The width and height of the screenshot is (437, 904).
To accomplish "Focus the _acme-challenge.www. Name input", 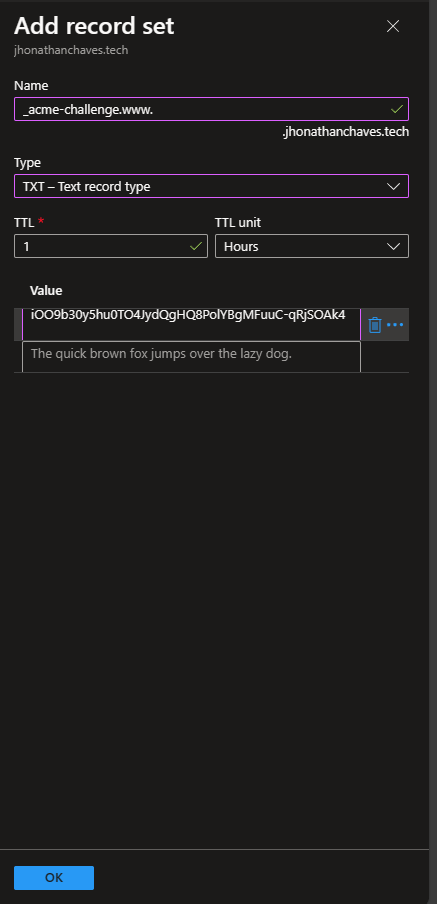I will point(212,109).
